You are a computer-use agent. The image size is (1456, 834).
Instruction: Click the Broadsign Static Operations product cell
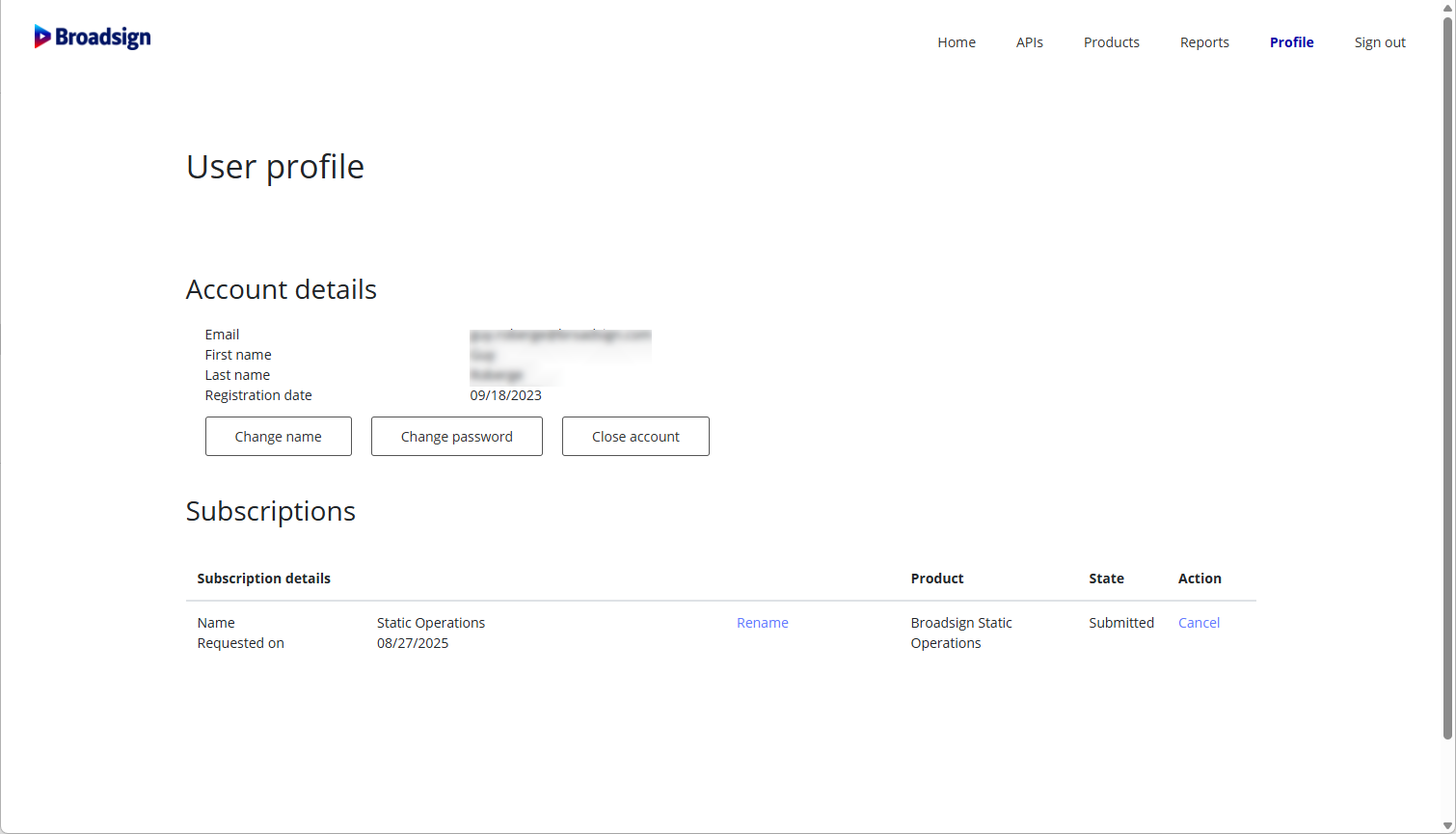(961, 632)
